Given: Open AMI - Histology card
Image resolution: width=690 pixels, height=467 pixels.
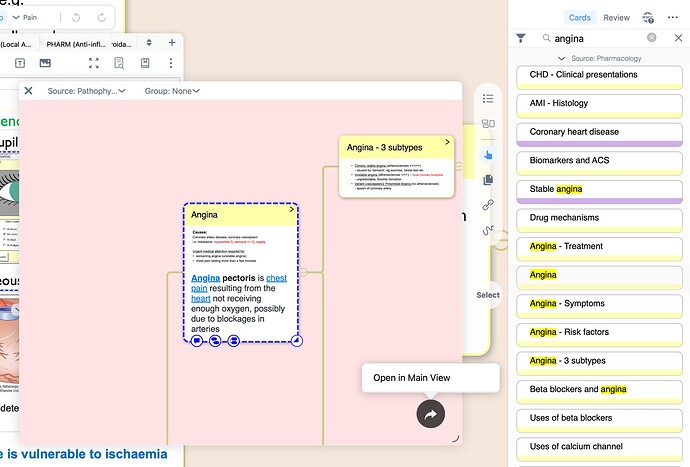Looking at the screenshot, I should click(599, 106).
